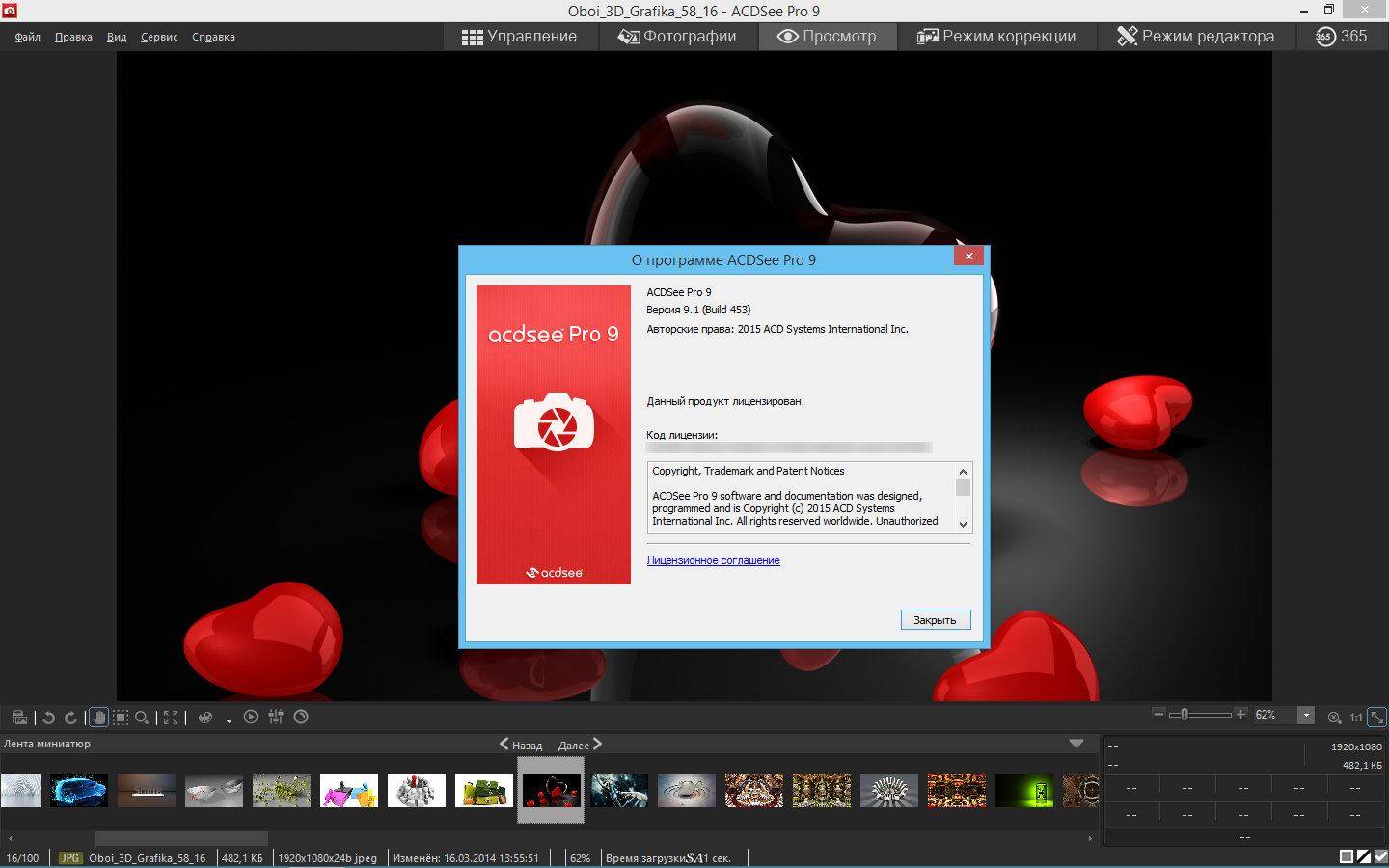Collapse the filmstrip with triangle arrow

1076,744
